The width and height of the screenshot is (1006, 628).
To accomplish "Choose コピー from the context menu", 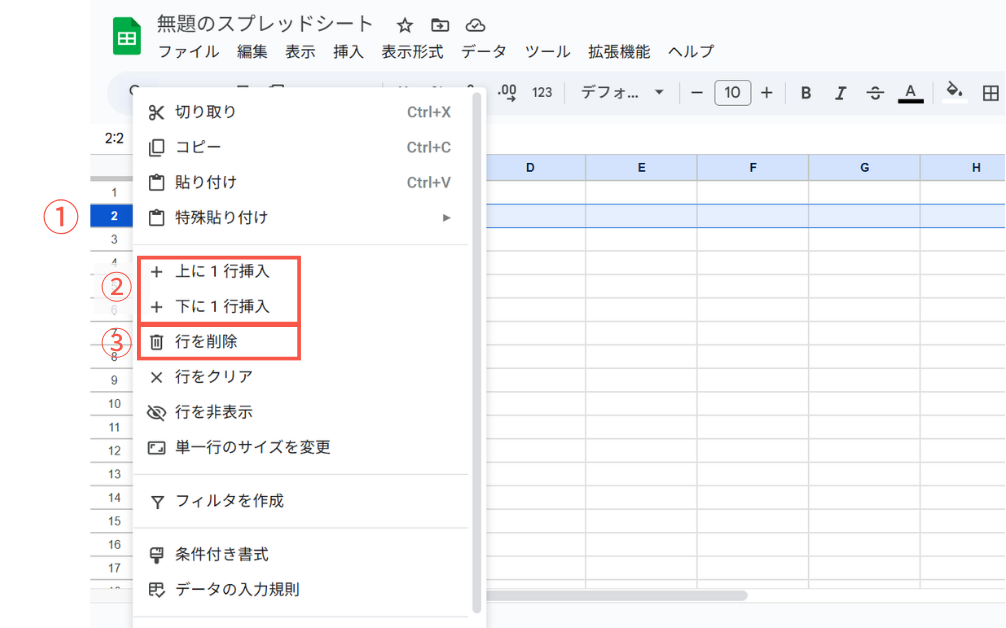I will coord(300,148).
